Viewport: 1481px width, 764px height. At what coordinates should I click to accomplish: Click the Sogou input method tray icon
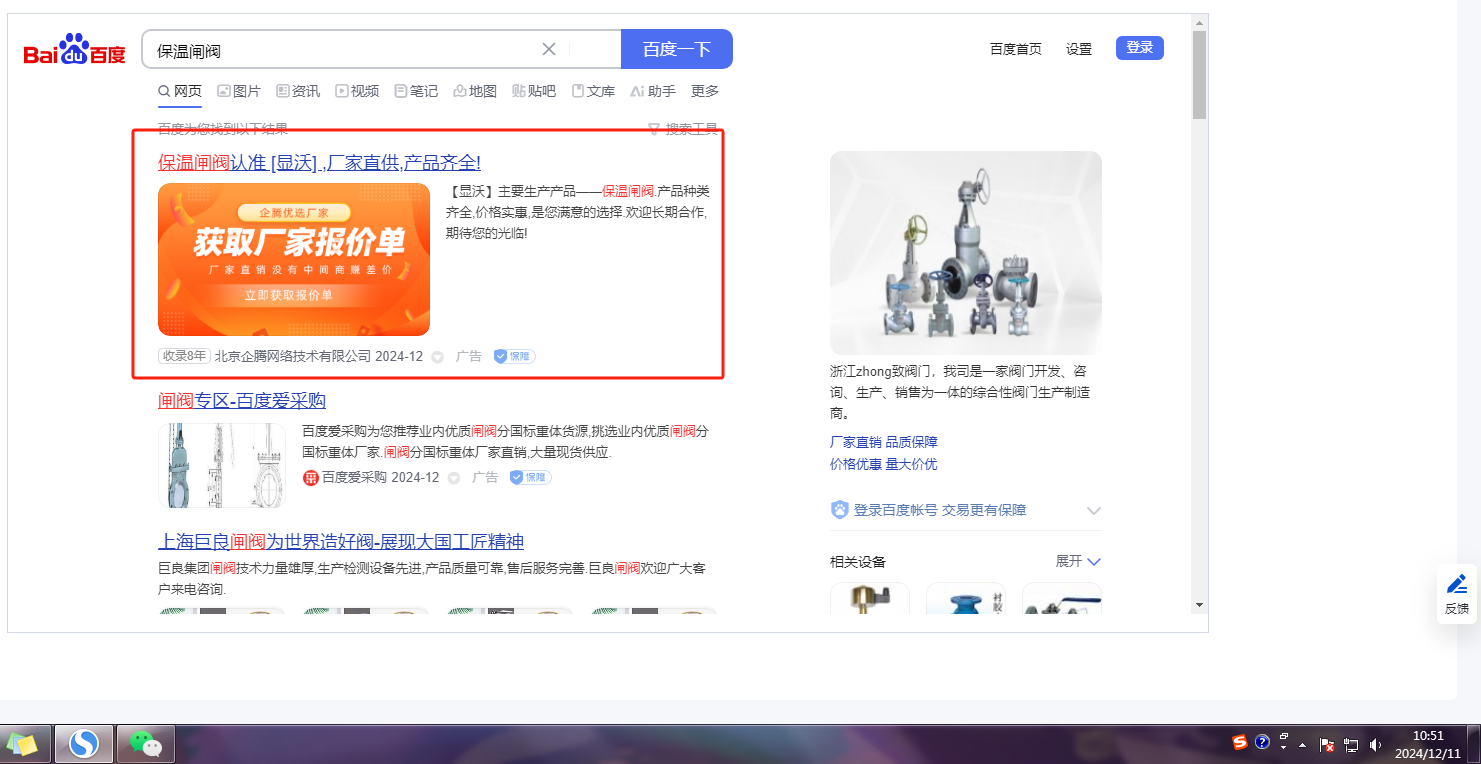pyautogui.click(x=1240, y=742)
